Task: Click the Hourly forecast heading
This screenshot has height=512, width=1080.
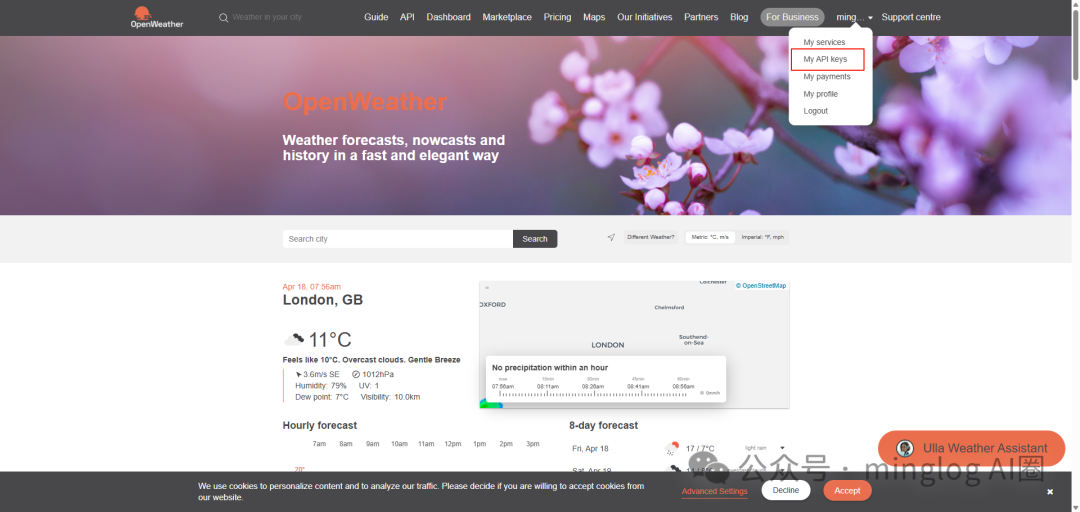Action: click(320, 426)
